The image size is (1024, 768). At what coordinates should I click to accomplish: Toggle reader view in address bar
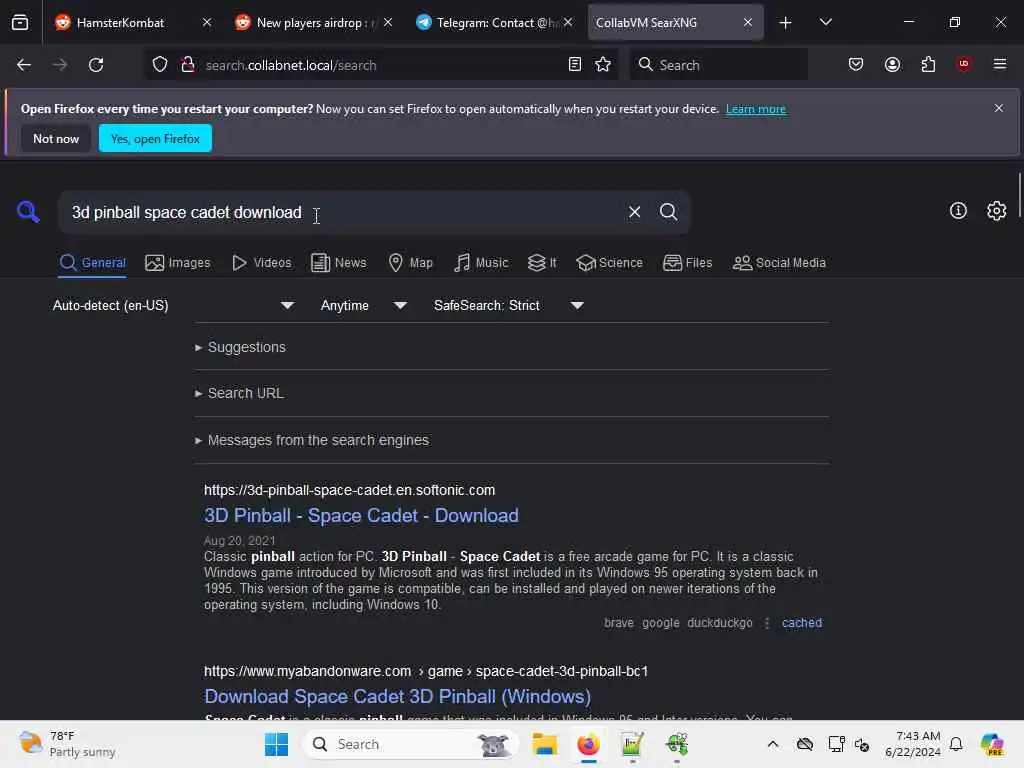(x=575, y=65)
